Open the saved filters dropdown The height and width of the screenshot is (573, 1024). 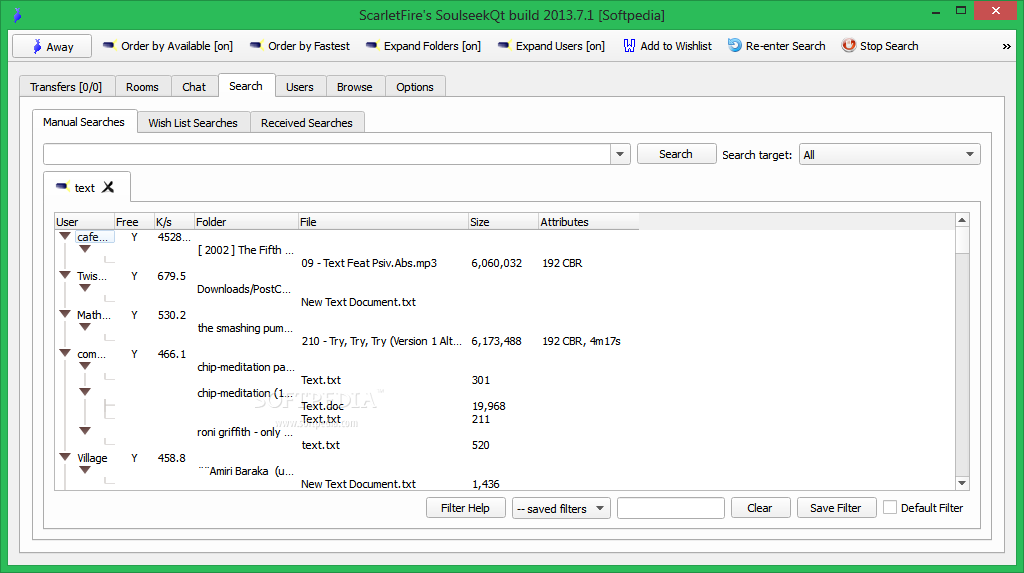click(x=561, y=508)
